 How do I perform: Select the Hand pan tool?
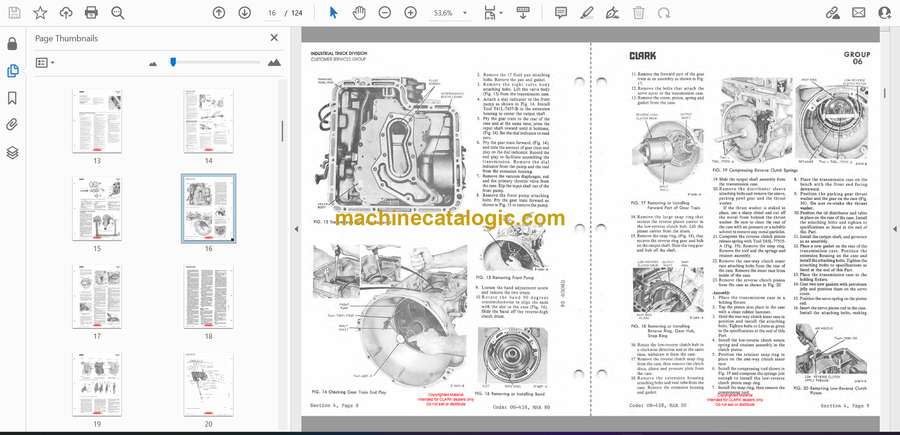click(x=360, y=13)
